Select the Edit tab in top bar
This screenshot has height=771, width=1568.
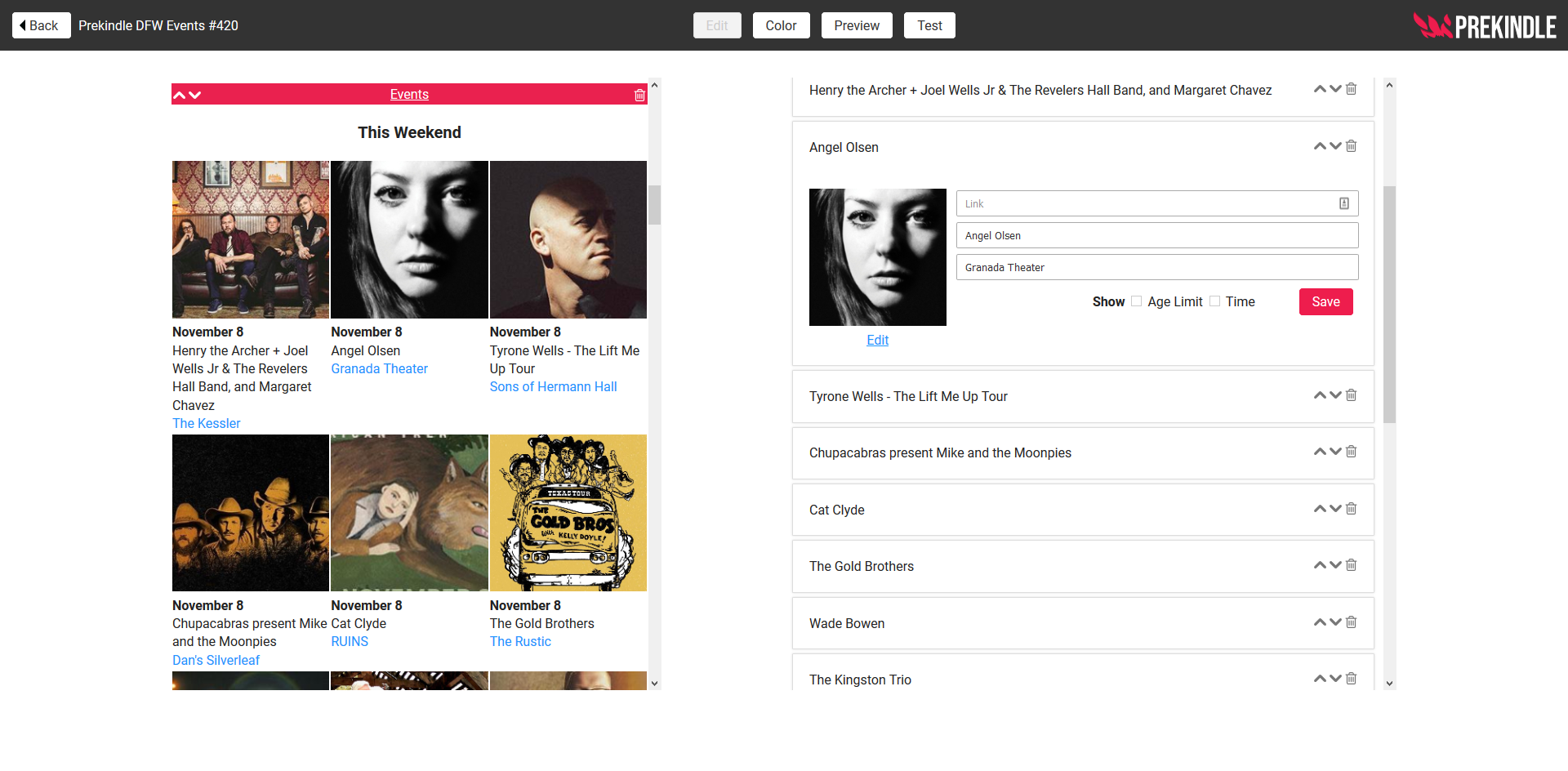coord(717,25)
